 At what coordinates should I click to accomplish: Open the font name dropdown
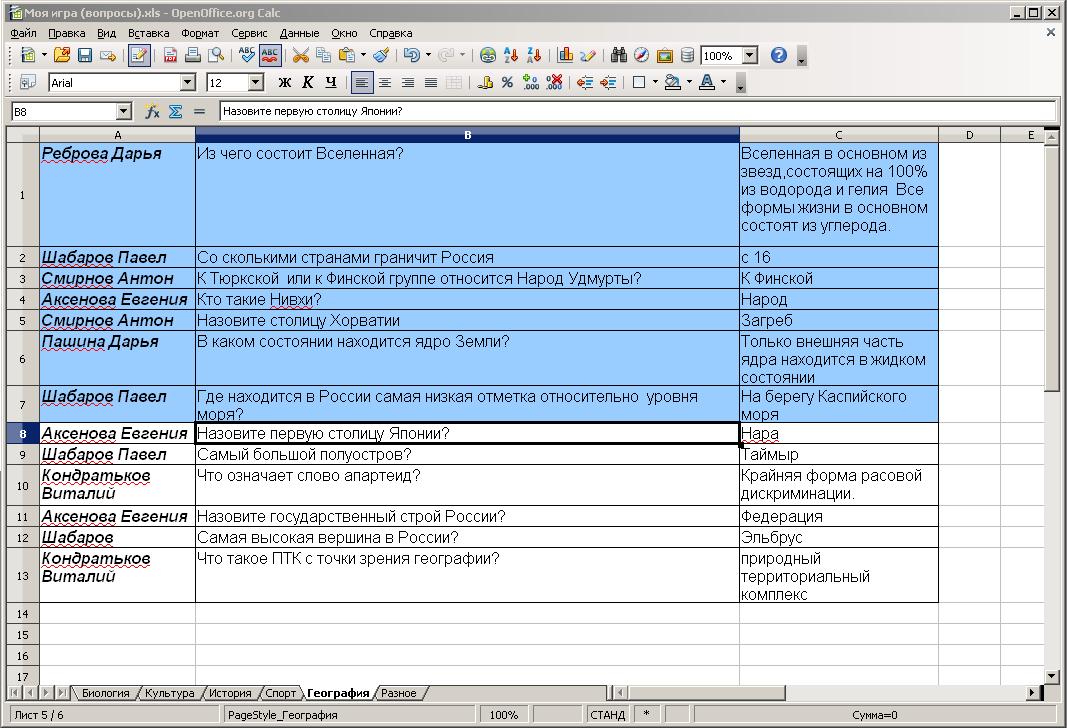point(188,83)
